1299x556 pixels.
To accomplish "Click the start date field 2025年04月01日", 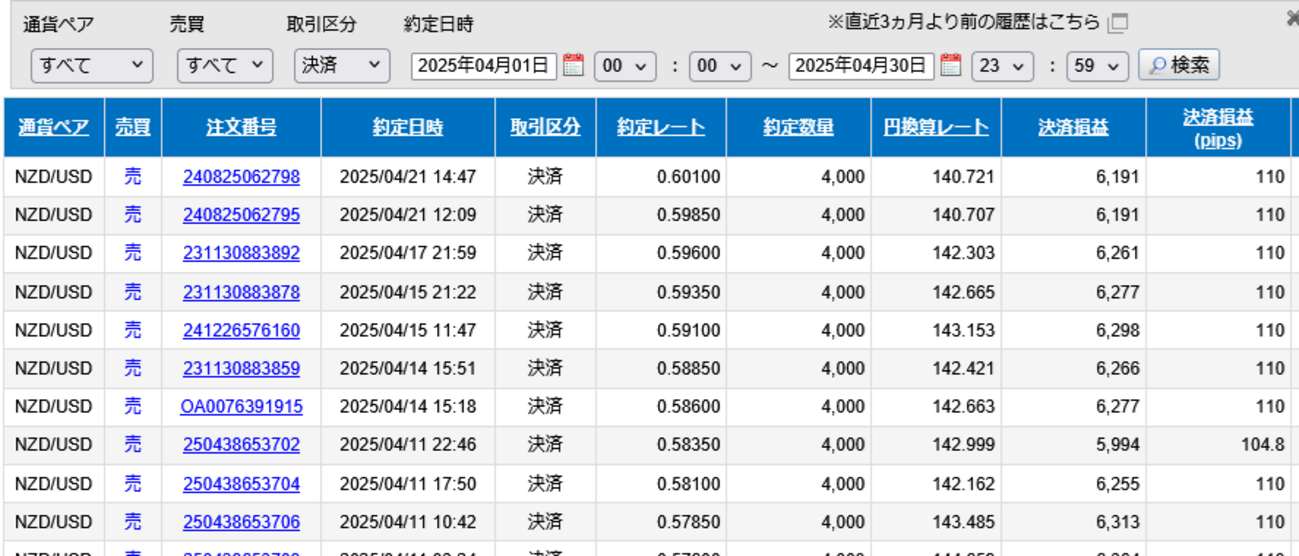I will click(484, 66).
